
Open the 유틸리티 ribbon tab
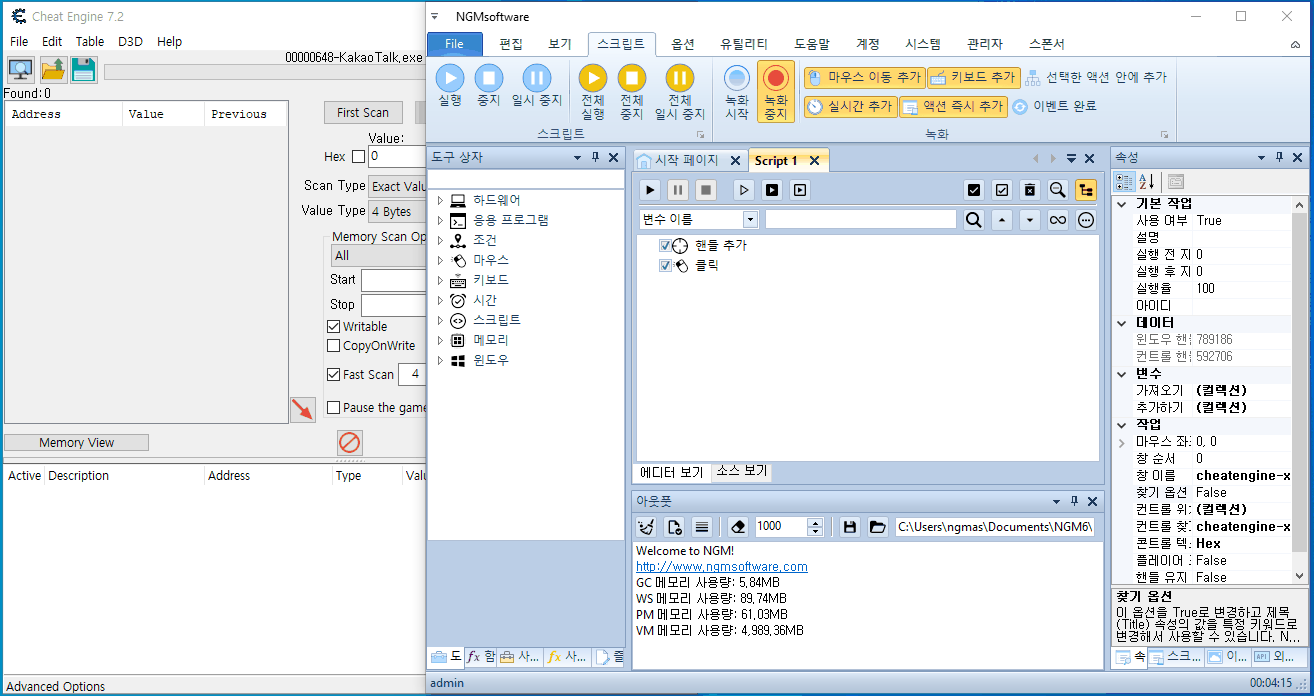click(x=744, y=44)
